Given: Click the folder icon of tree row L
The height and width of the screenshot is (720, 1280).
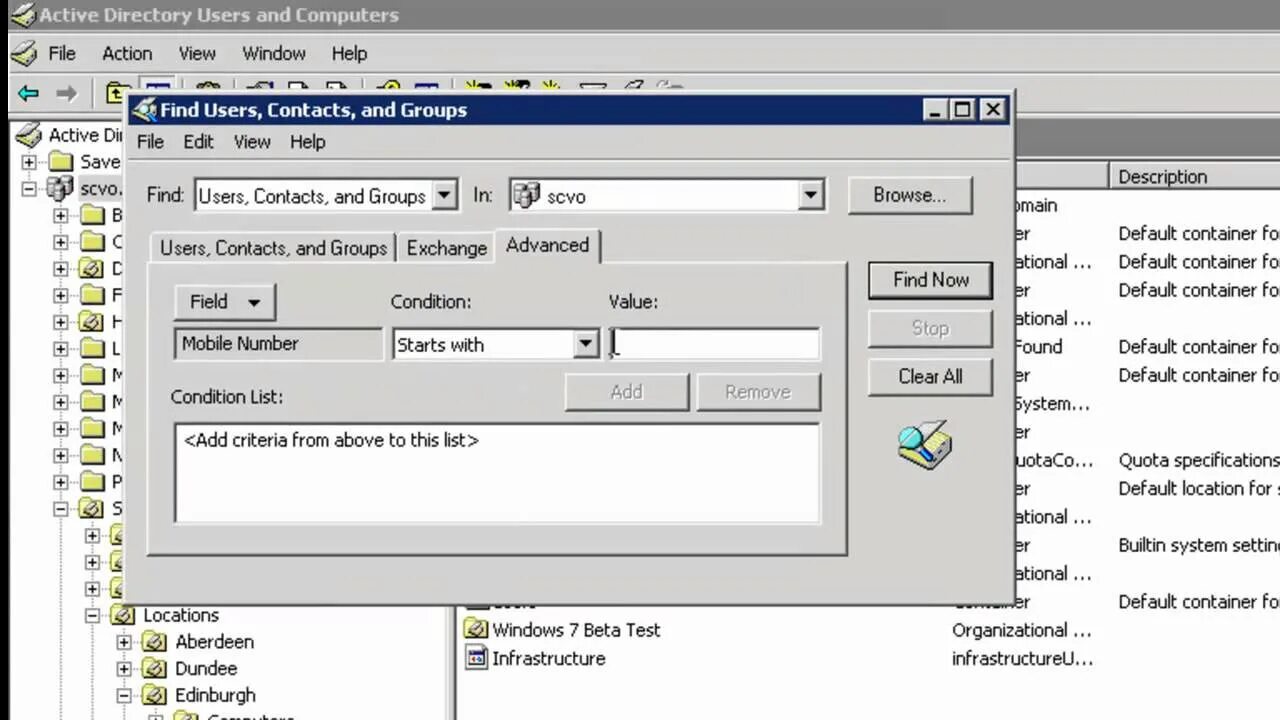Looking at the screenshot, I should click(92, 348).
